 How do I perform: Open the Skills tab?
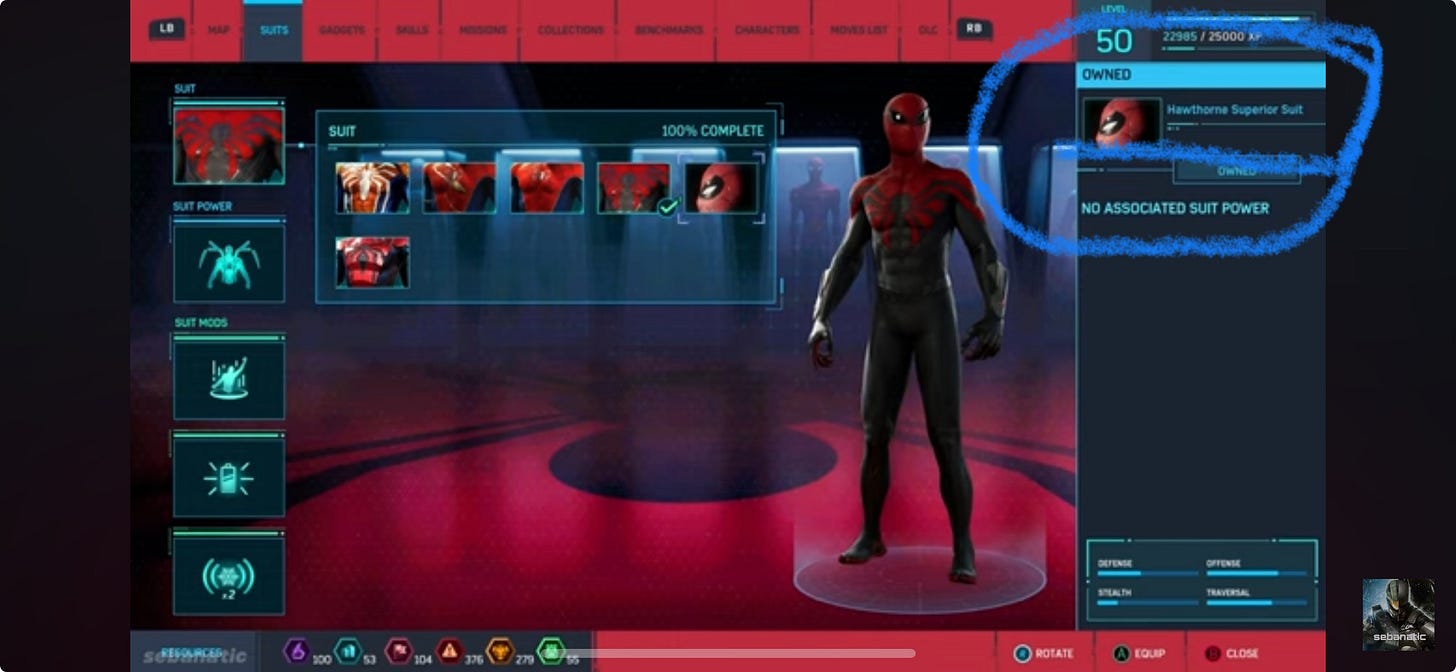pyautogui.click(x=410, y=30)
